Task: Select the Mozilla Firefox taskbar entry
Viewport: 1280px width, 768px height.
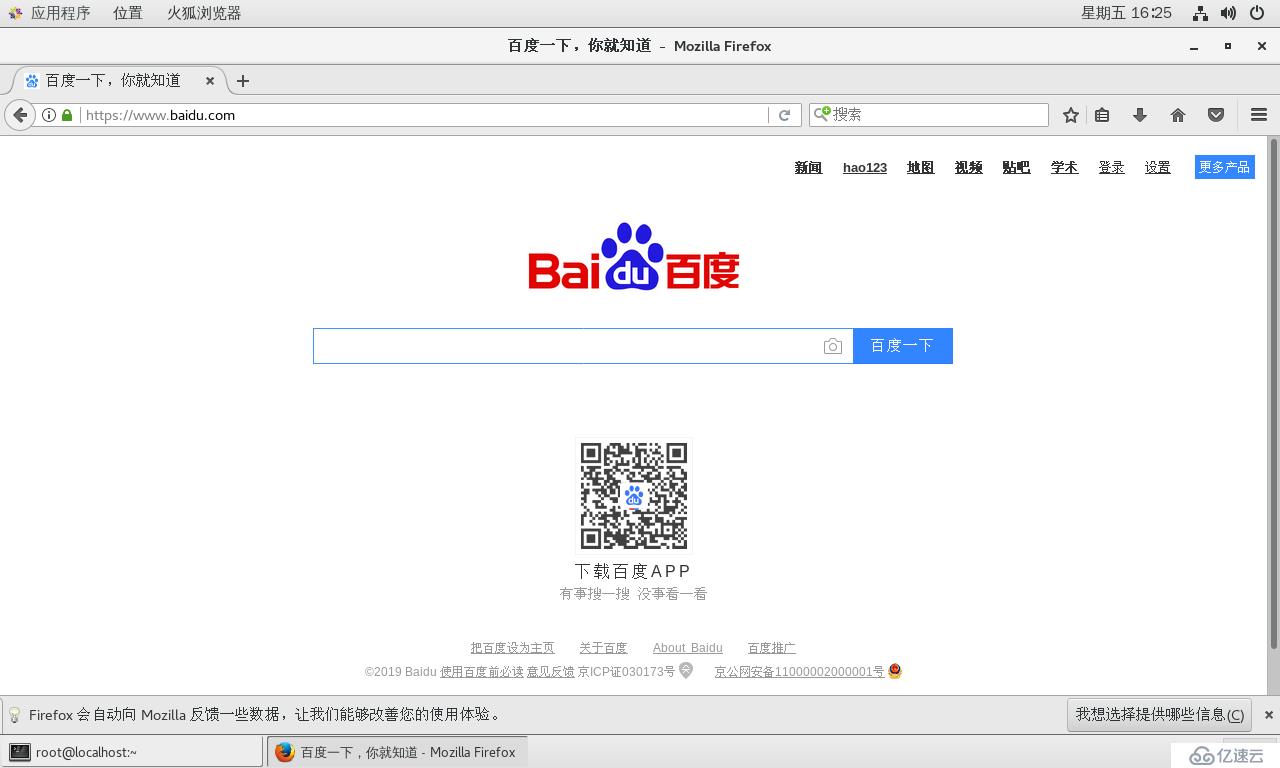Action: (x=397, y=752)
